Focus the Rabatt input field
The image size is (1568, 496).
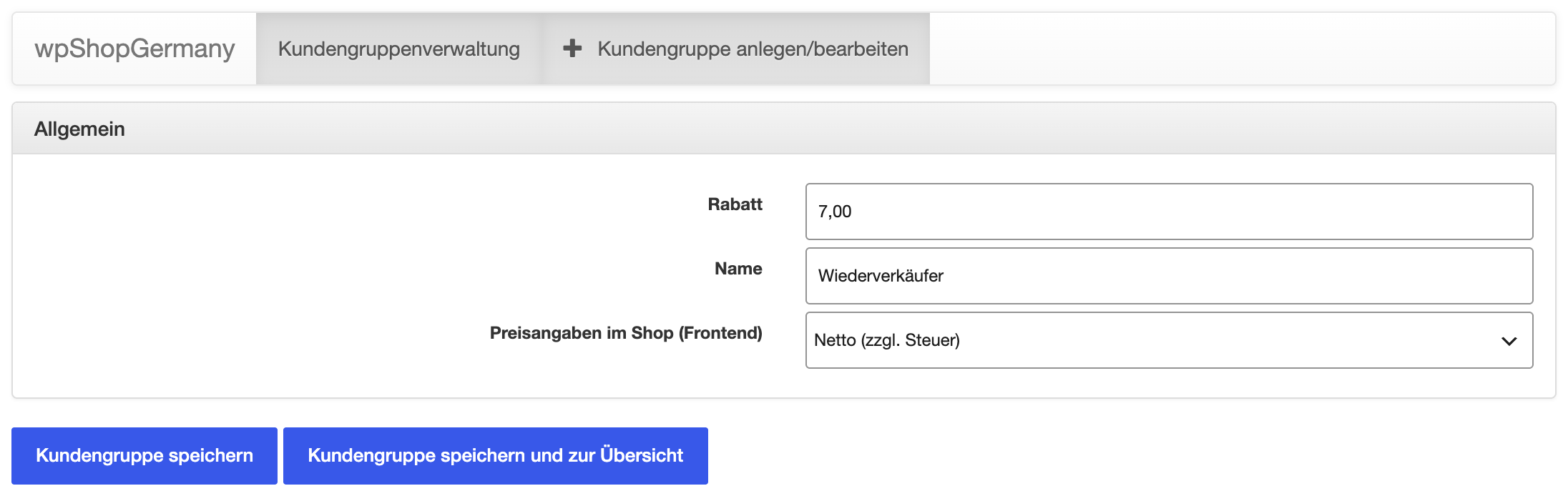[x=1169, y=212]
